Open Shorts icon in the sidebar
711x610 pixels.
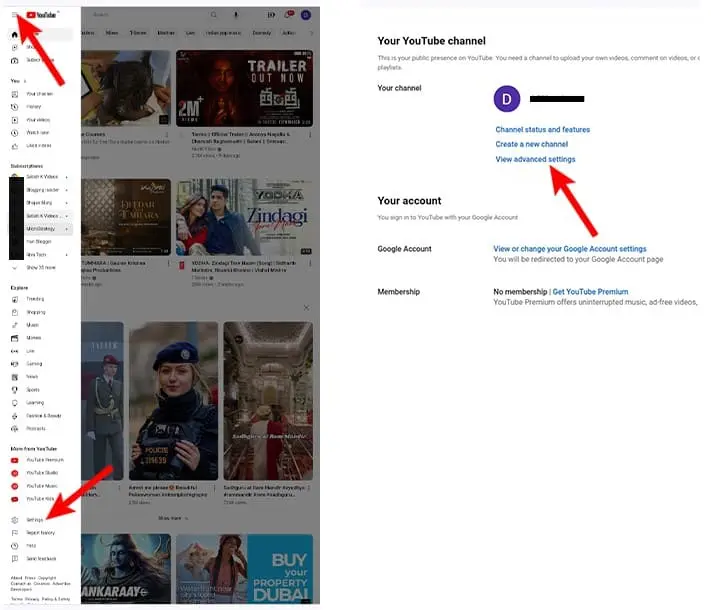click(15, 47)
